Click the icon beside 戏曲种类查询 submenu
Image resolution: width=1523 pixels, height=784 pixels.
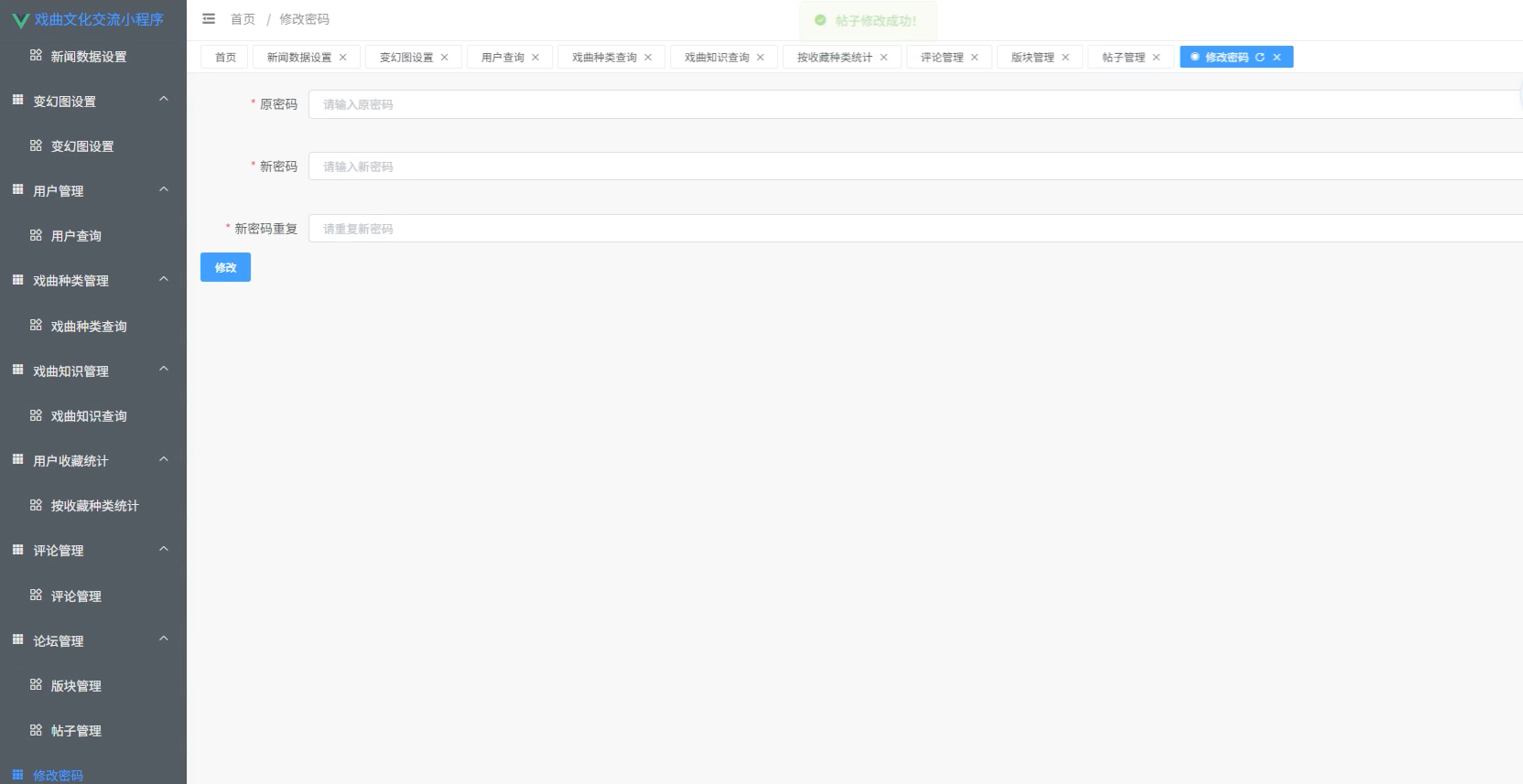[36, 325]
